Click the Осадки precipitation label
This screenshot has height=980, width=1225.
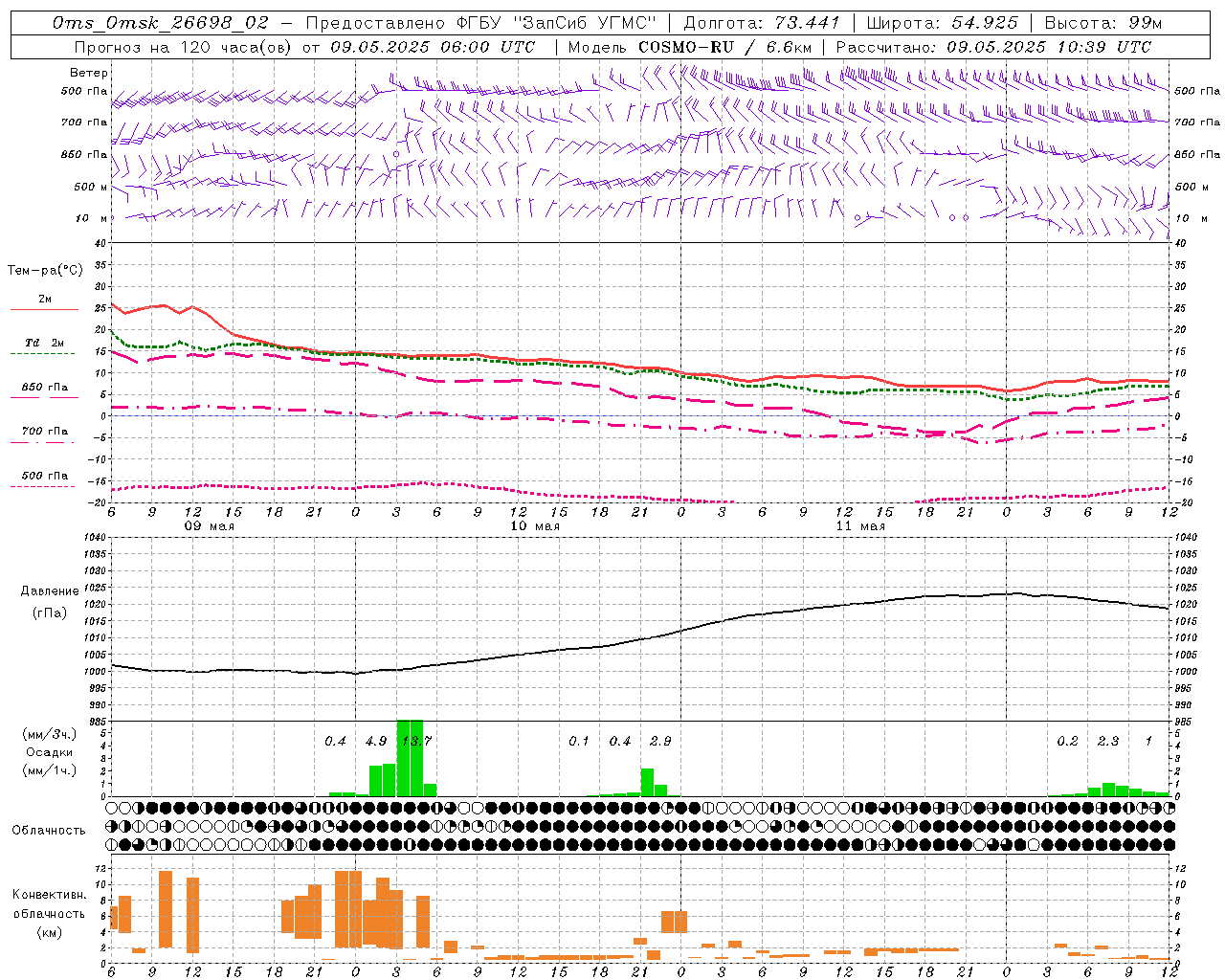[50, 752]
